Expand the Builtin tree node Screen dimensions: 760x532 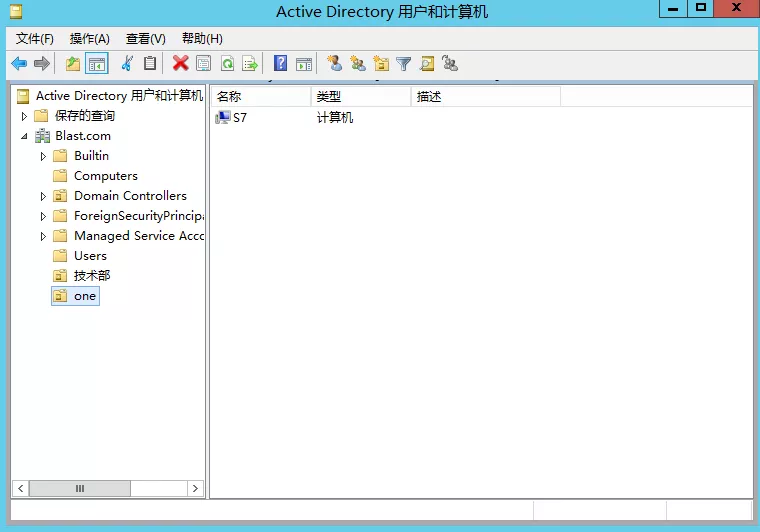[43, 156]
